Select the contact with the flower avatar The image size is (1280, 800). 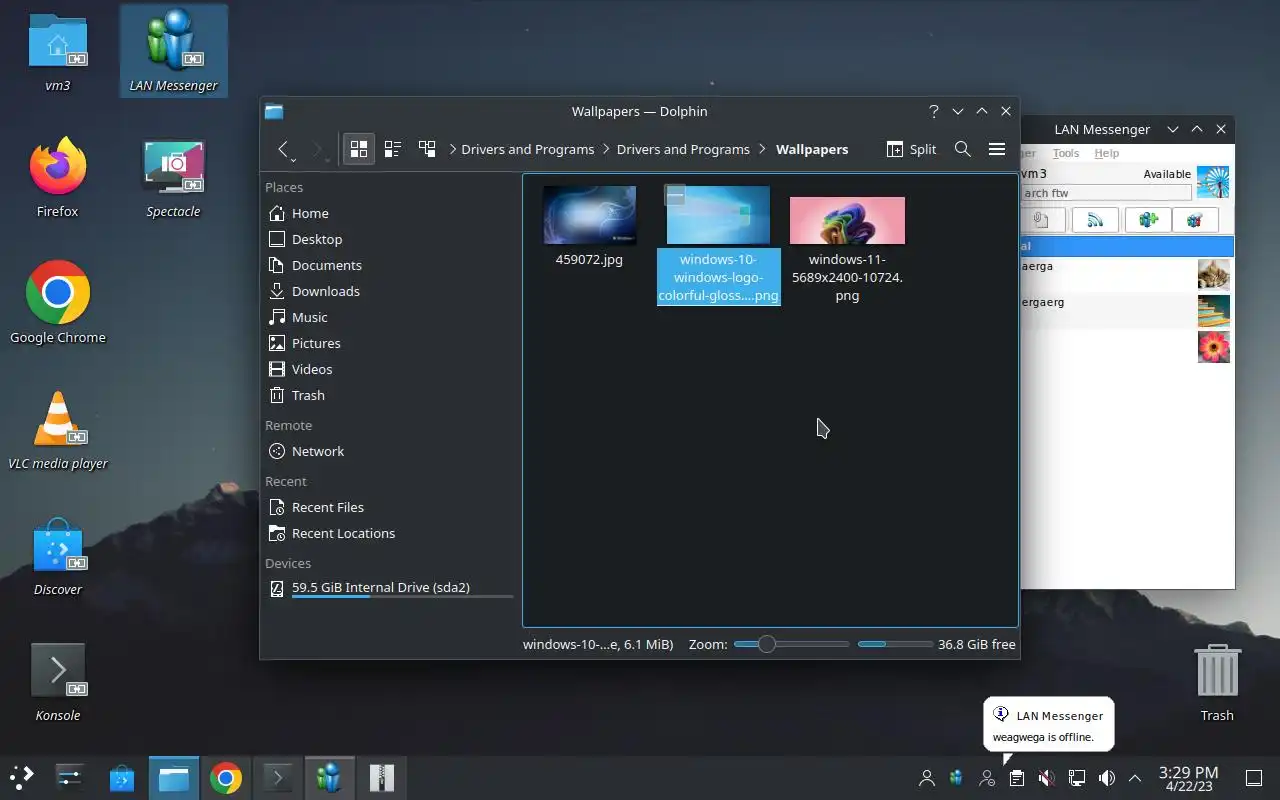tap(1127, 347)
